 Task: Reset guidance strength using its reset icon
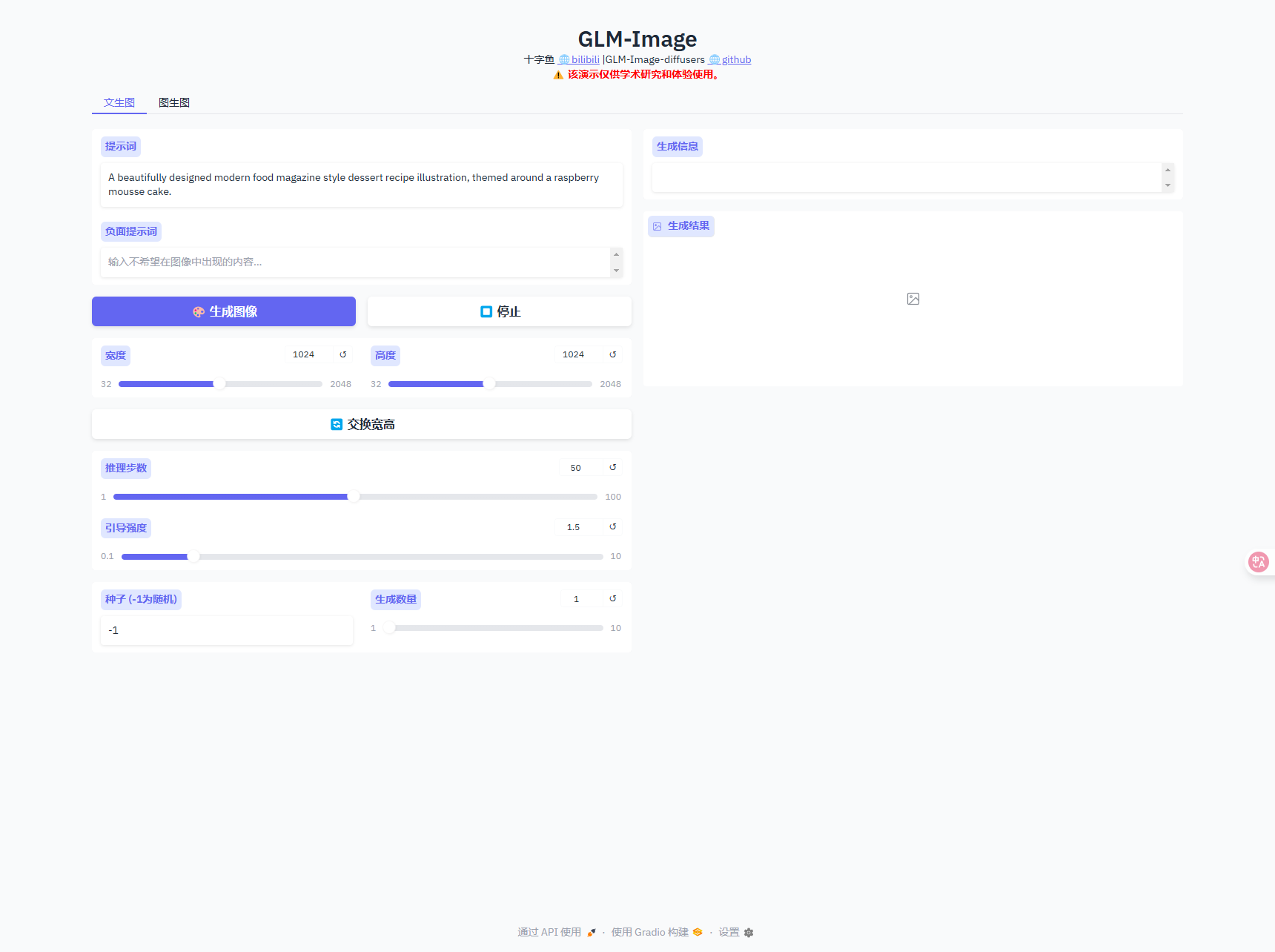point(613,527)
